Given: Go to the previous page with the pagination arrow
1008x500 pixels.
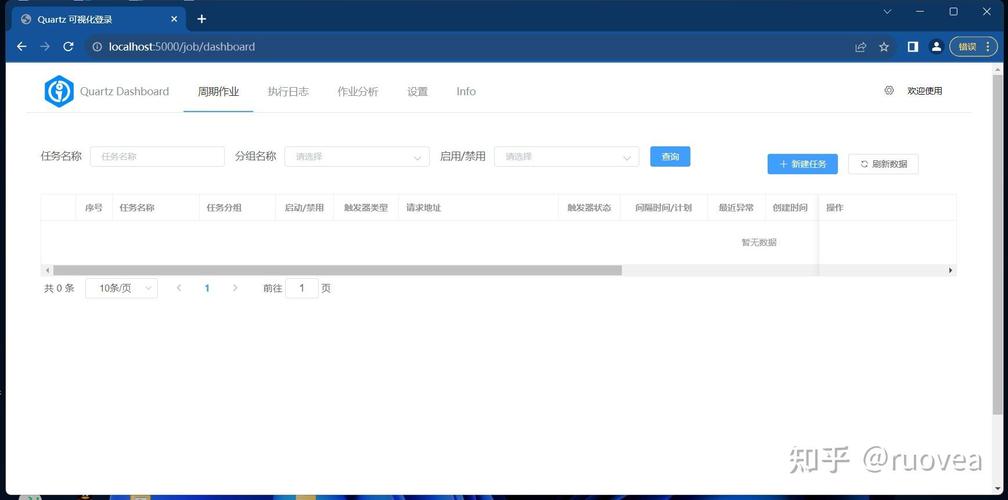Looking at the screenshot, I should coord(179,288).
